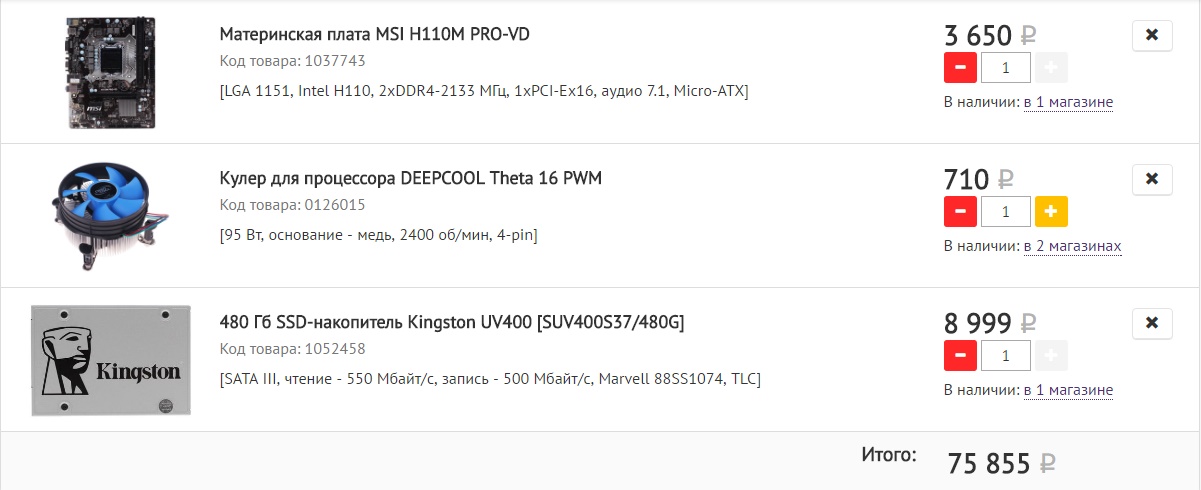Remove DEEPCOOL Theta cooler from cart

tap(1152, 179)
